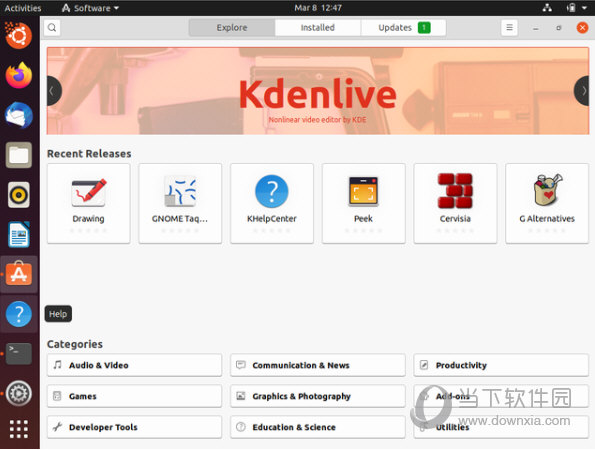The width and height of the screenshot is (595, 450).
Task: Go to next featured banner
Action: [582, 91]
